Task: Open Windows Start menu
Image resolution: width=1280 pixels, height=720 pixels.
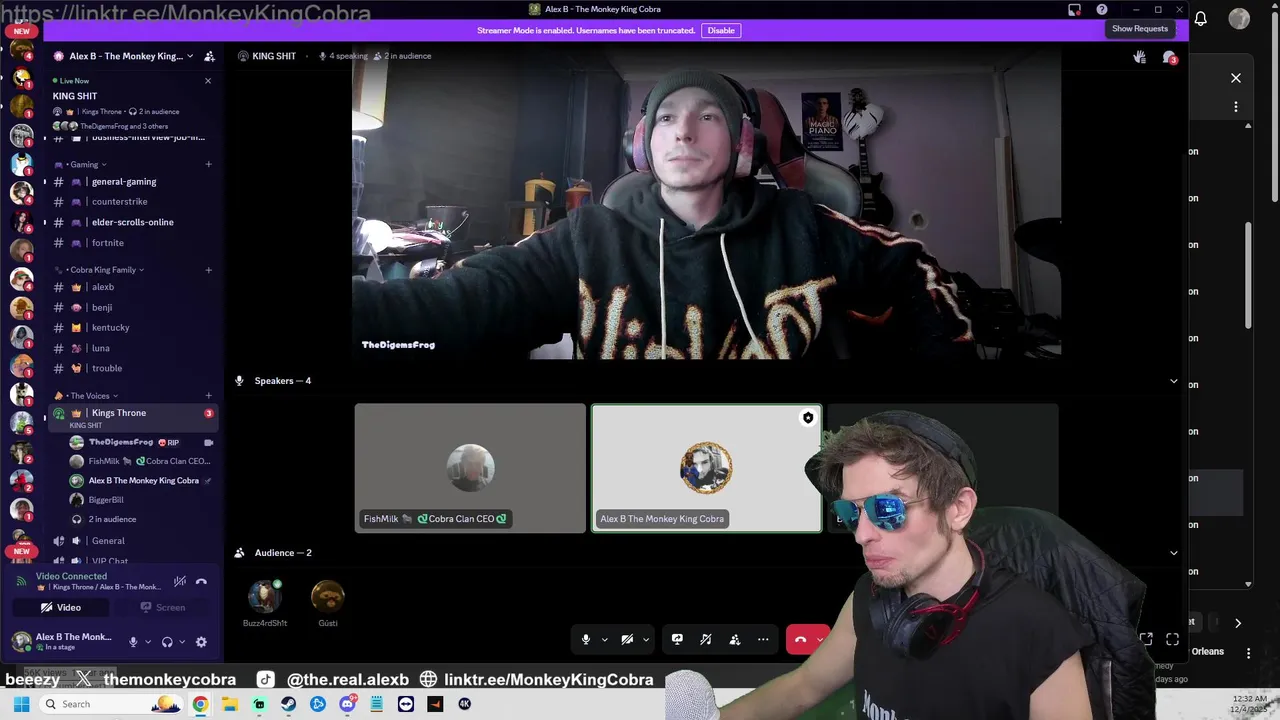Action: (21, 704)
